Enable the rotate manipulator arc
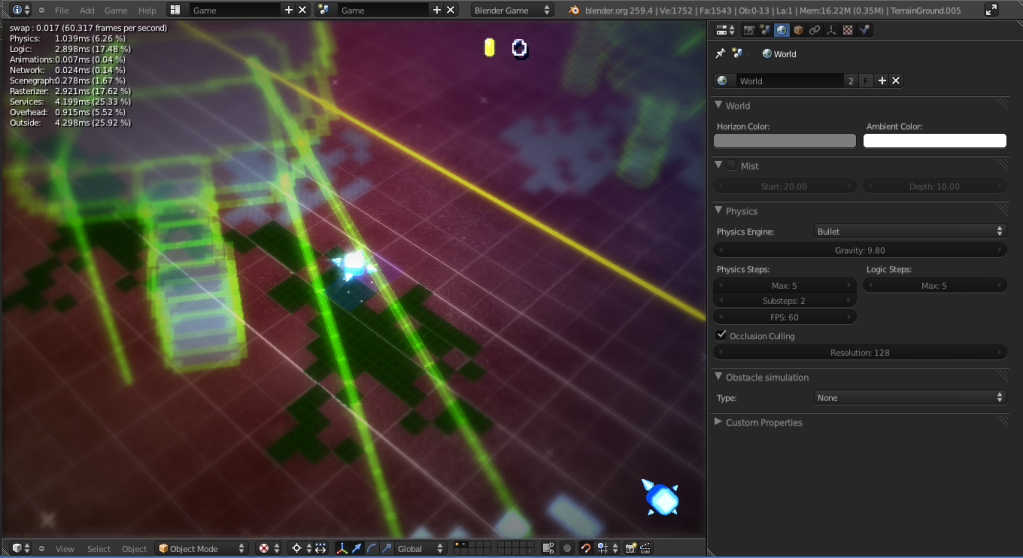Screen dimensions: 1023x558 372,548
